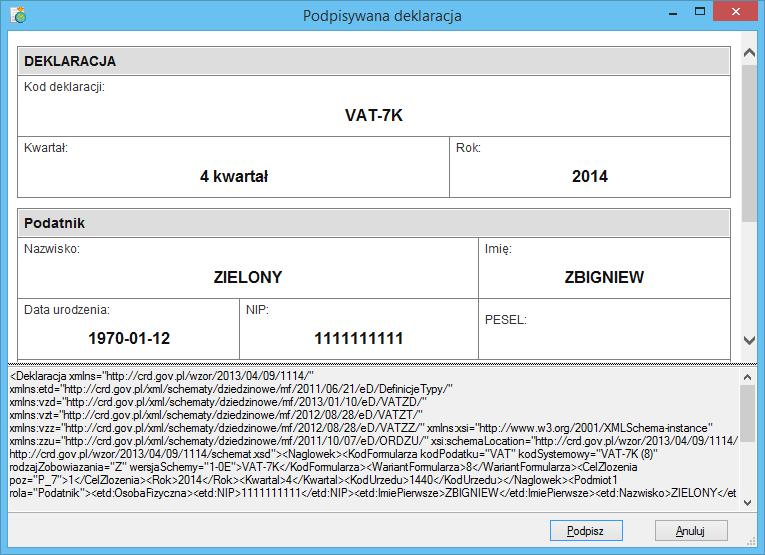
Task: Click the first XML line starting '<Deklaracja xmlns'
Action: pyautogui.click(x=161, y=376)
